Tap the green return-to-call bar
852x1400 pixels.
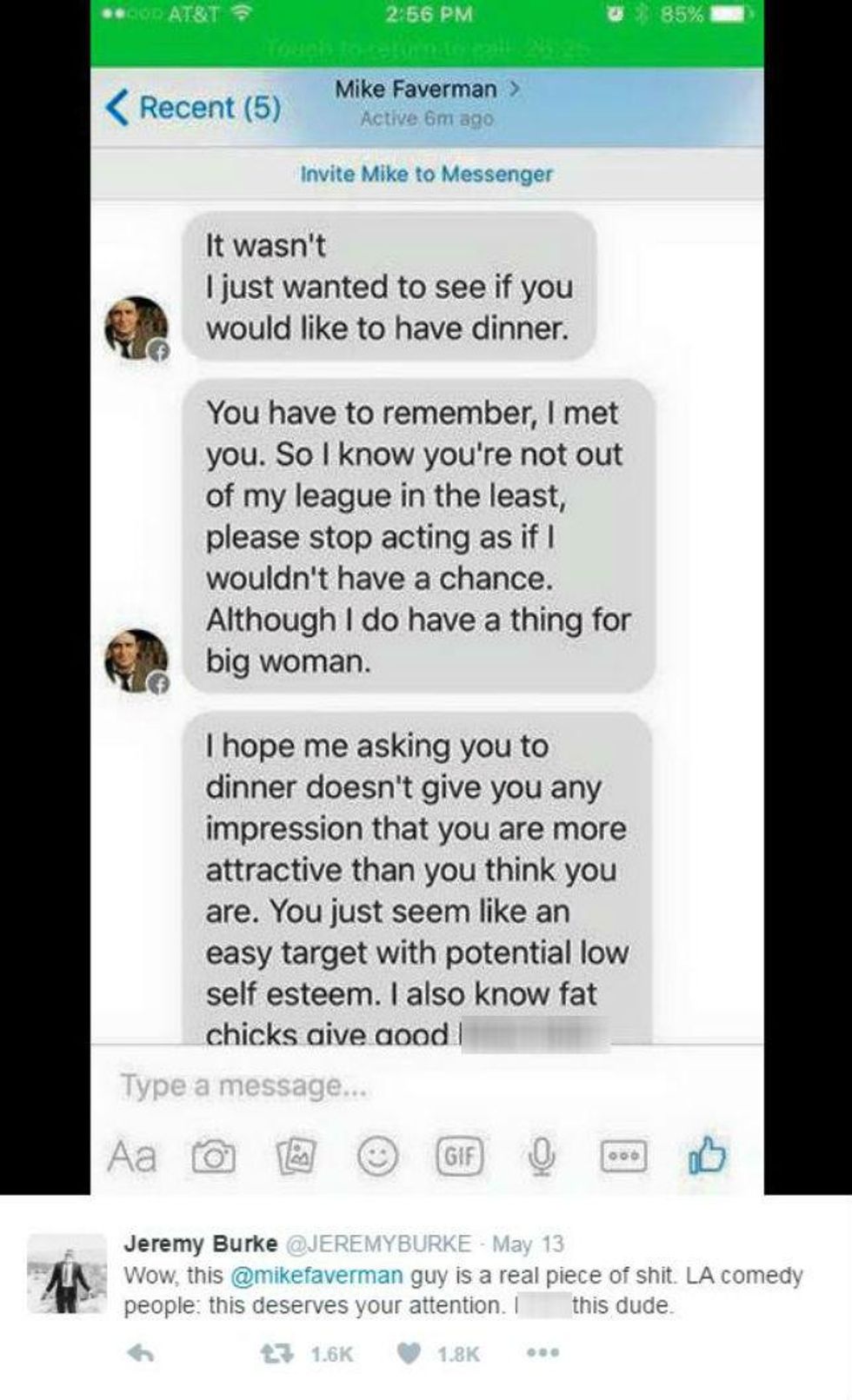pyautogui.click(x=427, y=50)
